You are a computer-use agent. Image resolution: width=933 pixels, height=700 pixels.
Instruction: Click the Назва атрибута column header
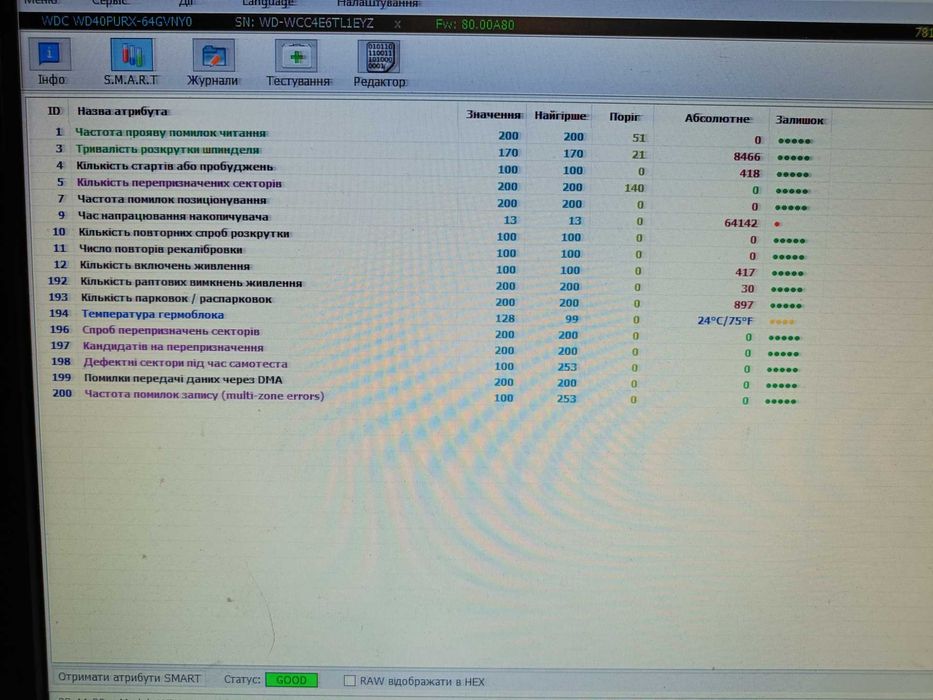coord(122,111)
